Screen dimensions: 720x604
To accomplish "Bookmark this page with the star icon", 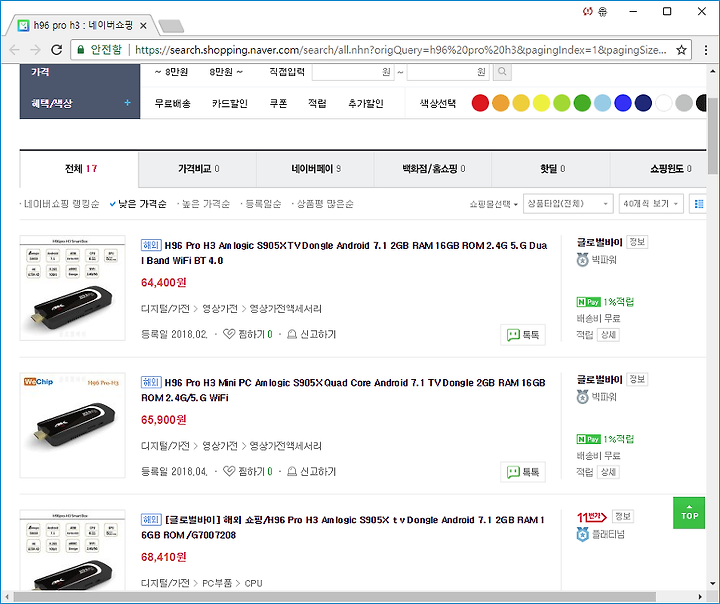I will tap(681, 50).
